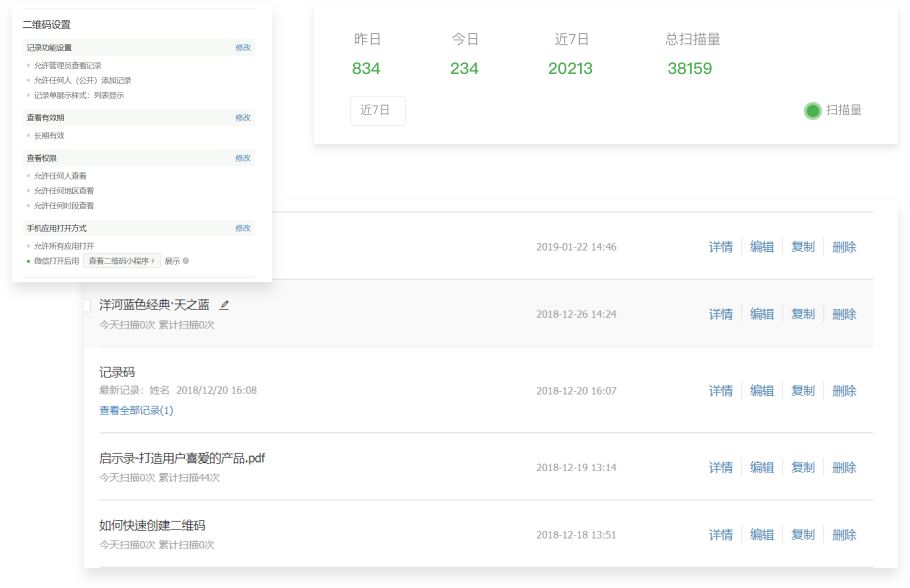
Task: Click 允许任何地区查看 setting line
Action: point(64,191)
